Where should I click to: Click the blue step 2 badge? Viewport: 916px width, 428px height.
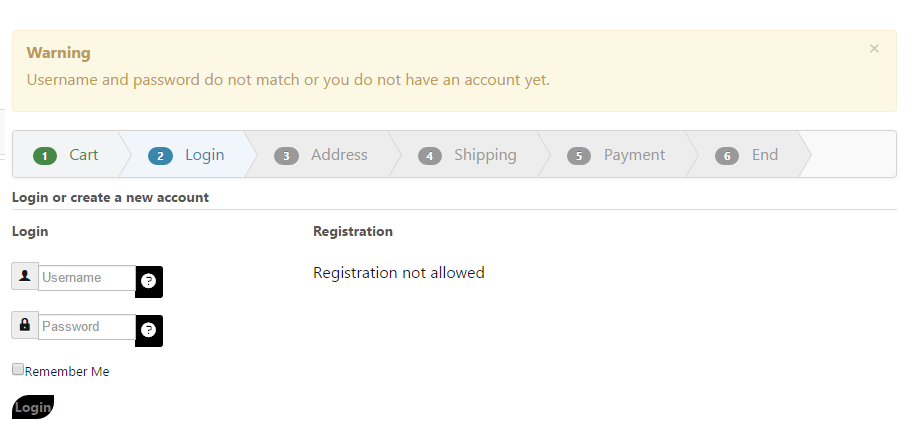(x=160, y=156)
